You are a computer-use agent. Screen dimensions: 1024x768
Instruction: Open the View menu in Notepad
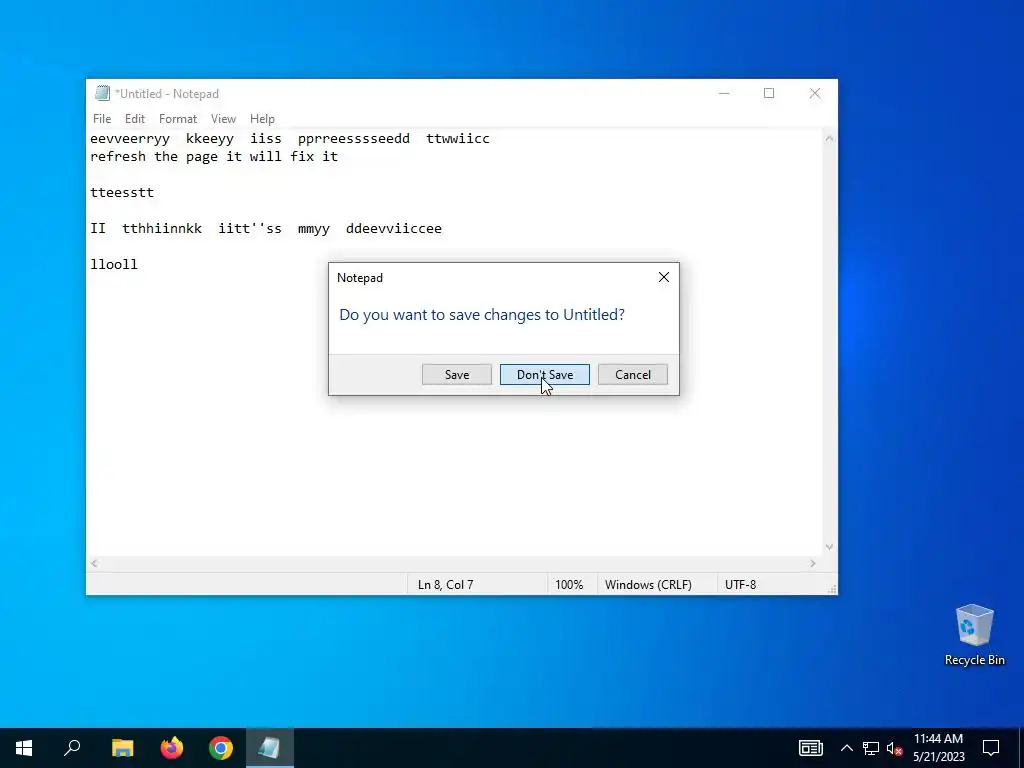point(223,119)
